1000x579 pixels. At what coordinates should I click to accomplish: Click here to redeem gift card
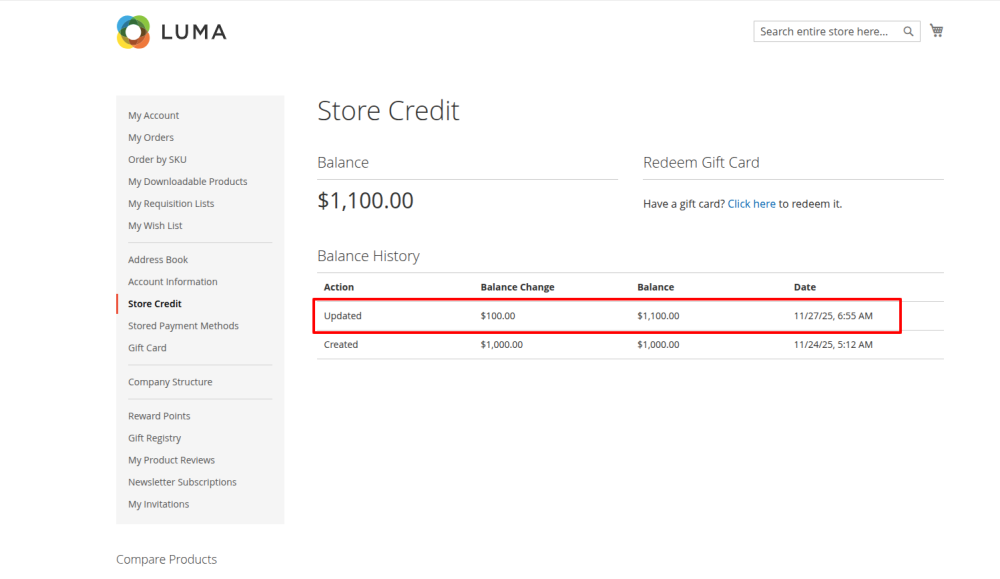(751, 204)
